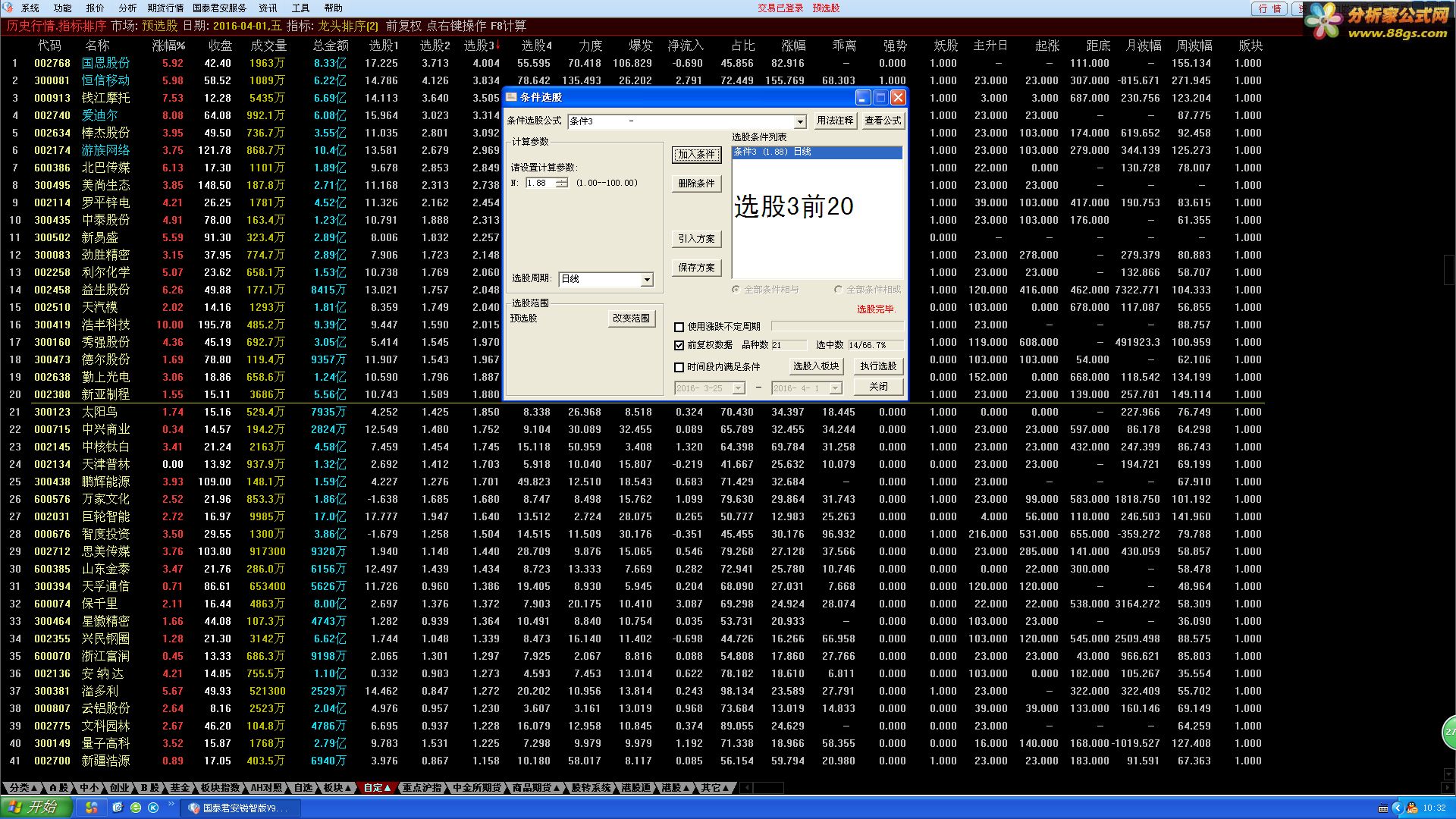Open the 帮助 menu
Viewport: 1456px width, 819px height.
pyautogui.click(x=333, y=8)
